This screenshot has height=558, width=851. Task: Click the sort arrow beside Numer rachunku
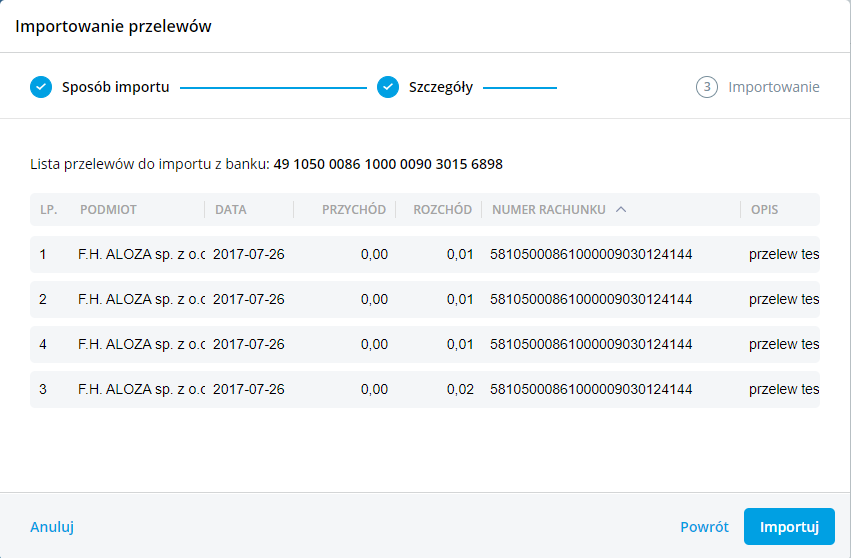(x=621, y=210)
